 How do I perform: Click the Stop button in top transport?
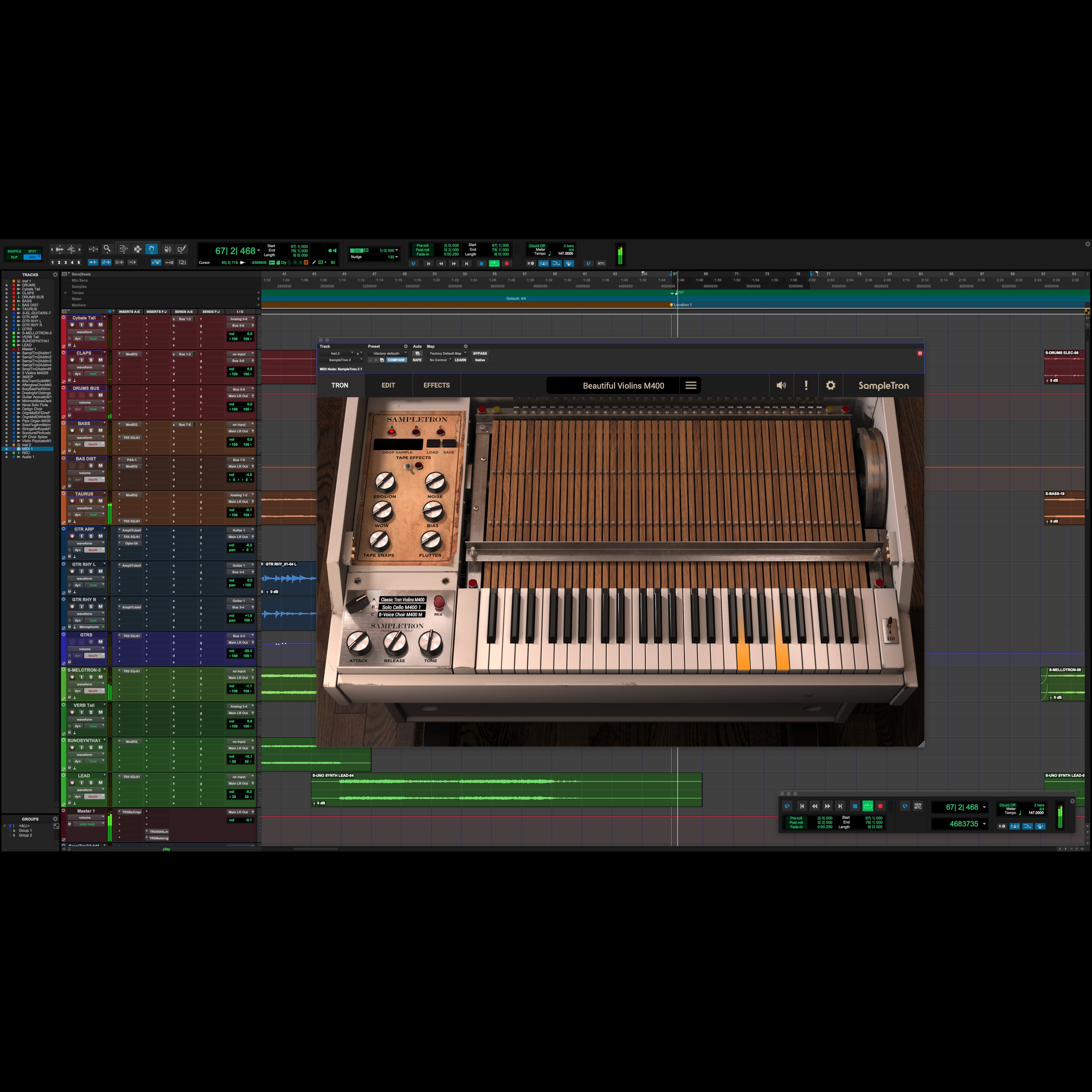coord(481,264)
